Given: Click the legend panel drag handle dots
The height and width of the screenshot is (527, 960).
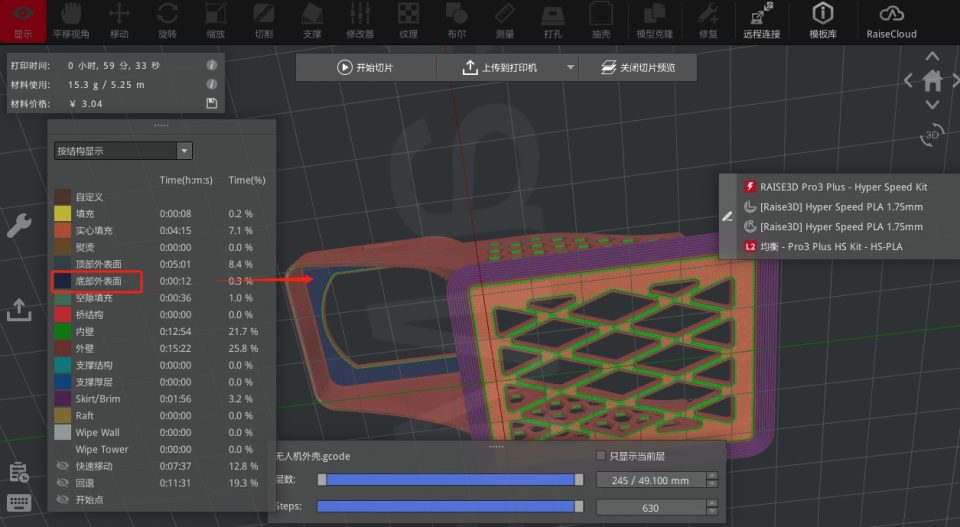Looking at the screenshot, I should pos(161,125).
